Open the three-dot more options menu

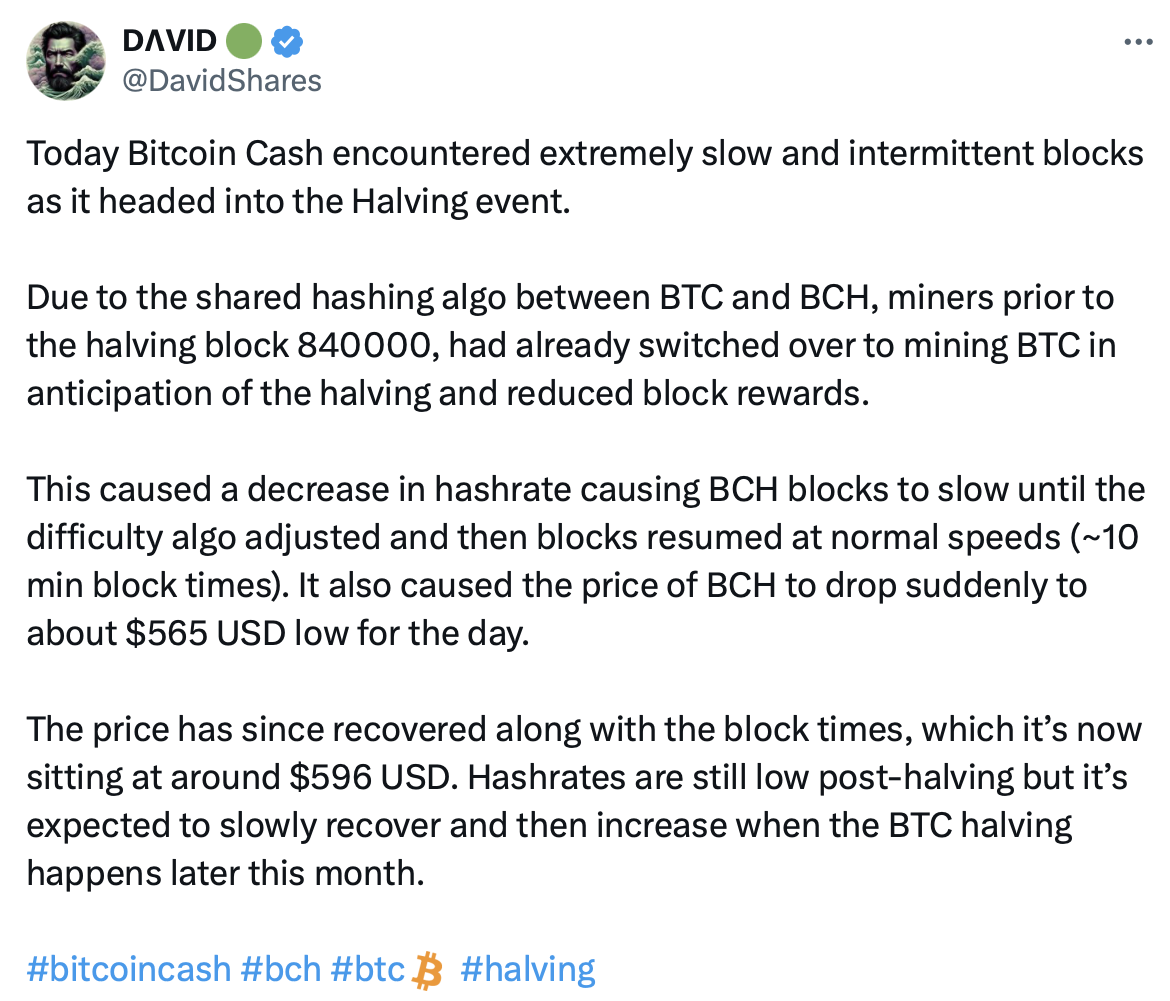click(x=1139, y=43)
